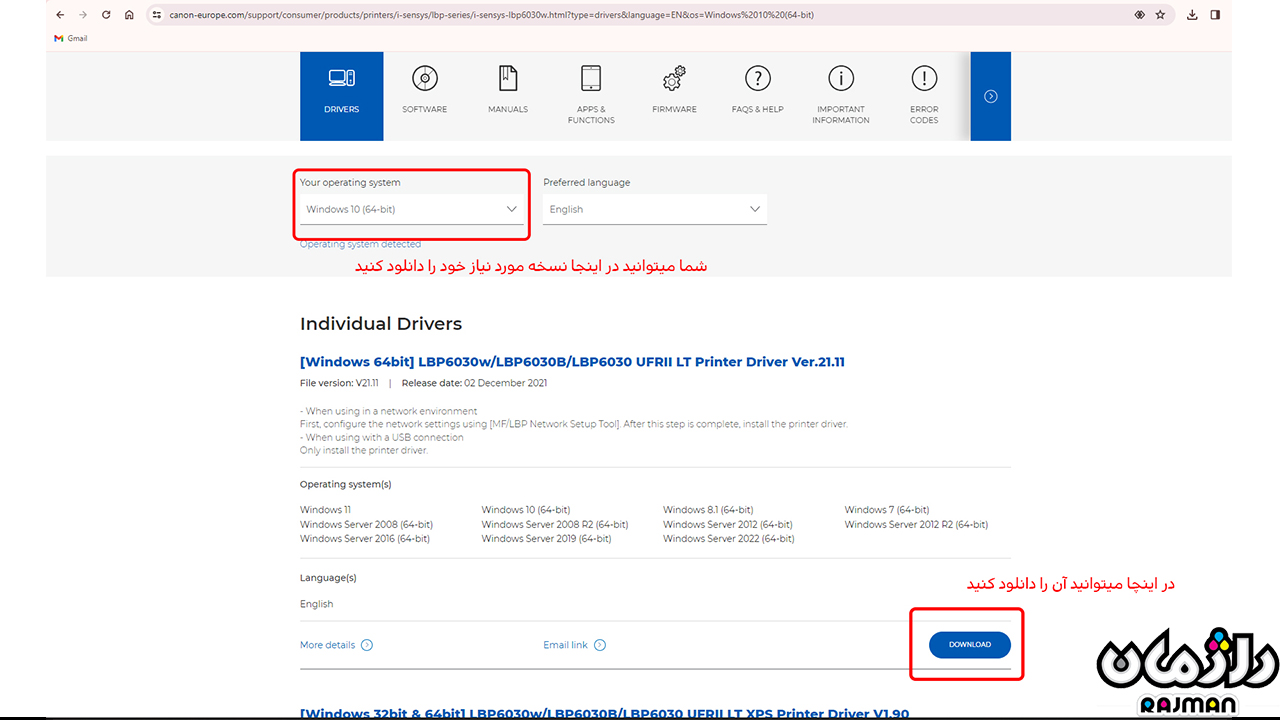Viewport: 1280px width, 720px height.
Task: Switch to SOFTWARE tab label
Action: [x=424, y=109]
